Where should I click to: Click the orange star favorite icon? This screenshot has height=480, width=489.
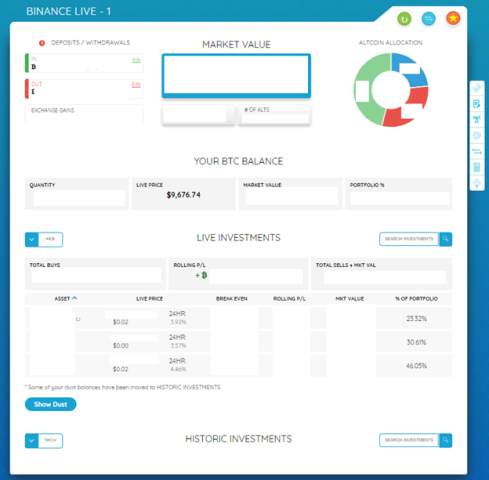coord(453,18)
